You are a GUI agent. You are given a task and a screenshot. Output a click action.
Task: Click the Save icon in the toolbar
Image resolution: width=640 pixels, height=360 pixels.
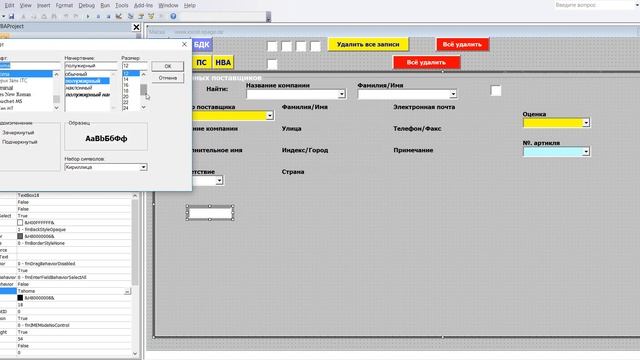[11, 16]
